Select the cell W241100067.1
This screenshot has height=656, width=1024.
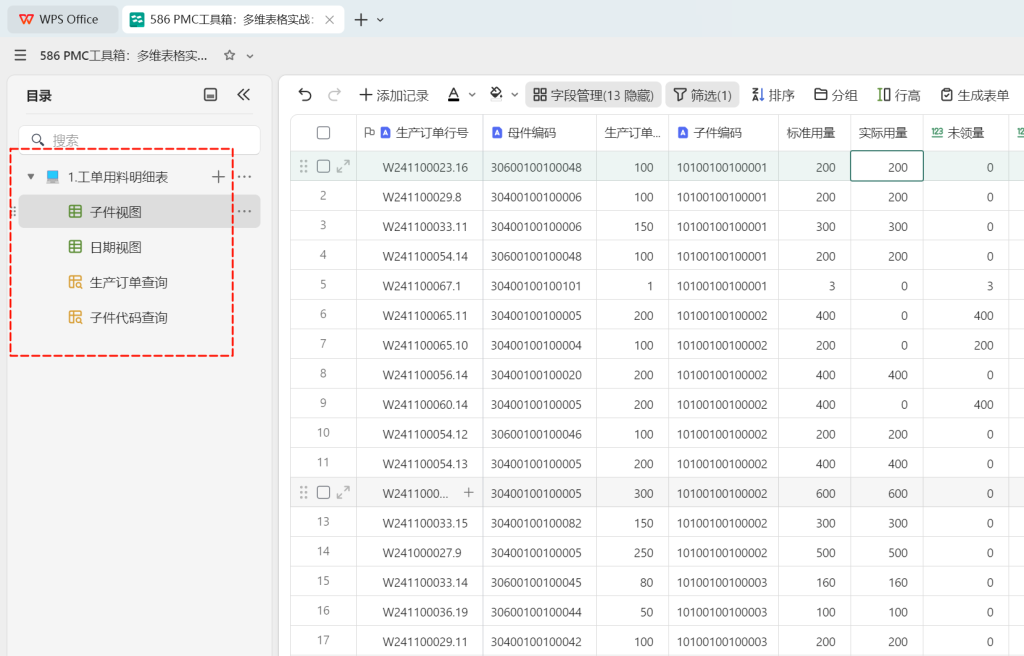[x=420, y=286]
